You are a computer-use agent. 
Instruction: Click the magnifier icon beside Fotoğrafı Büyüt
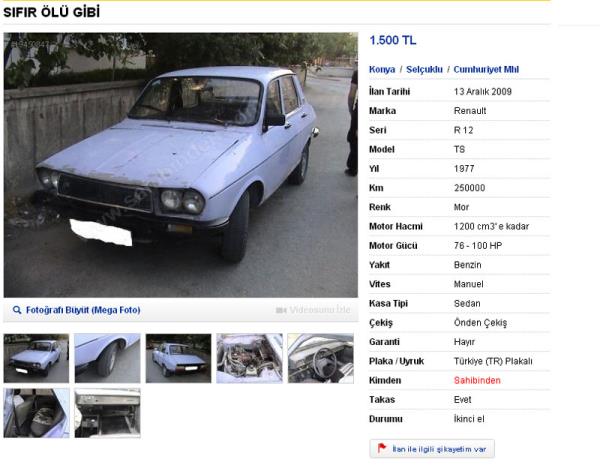tap(17, 310)
